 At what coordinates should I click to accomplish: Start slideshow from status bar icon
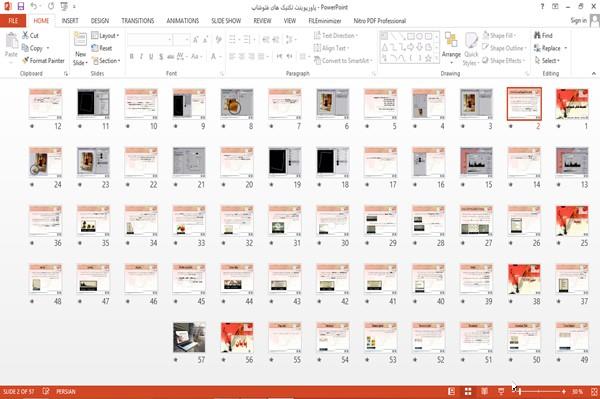pos(501,391)
